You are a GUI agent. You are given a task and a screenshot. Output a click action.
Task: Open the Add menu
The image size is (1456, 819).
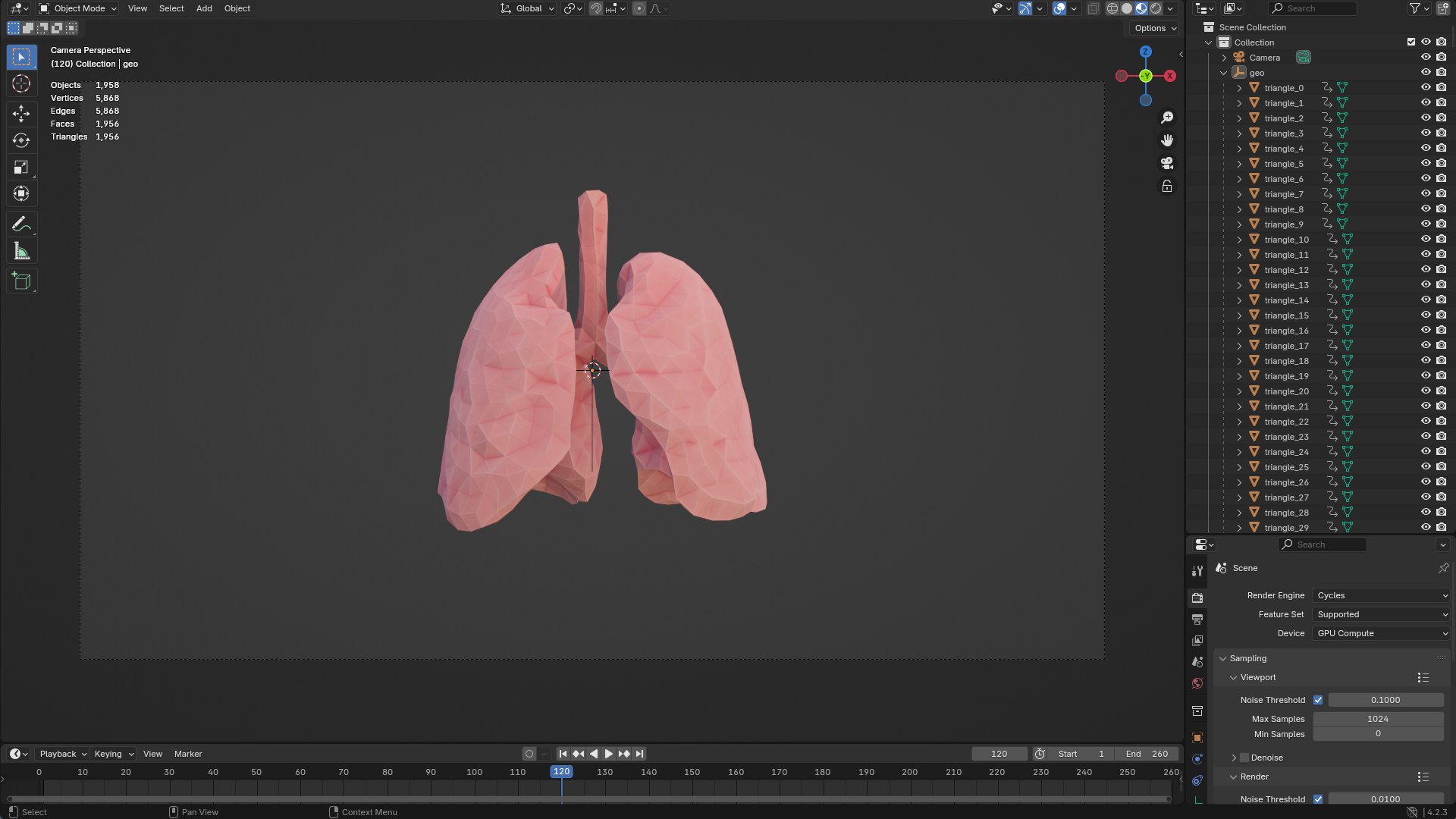pos(204,8)
